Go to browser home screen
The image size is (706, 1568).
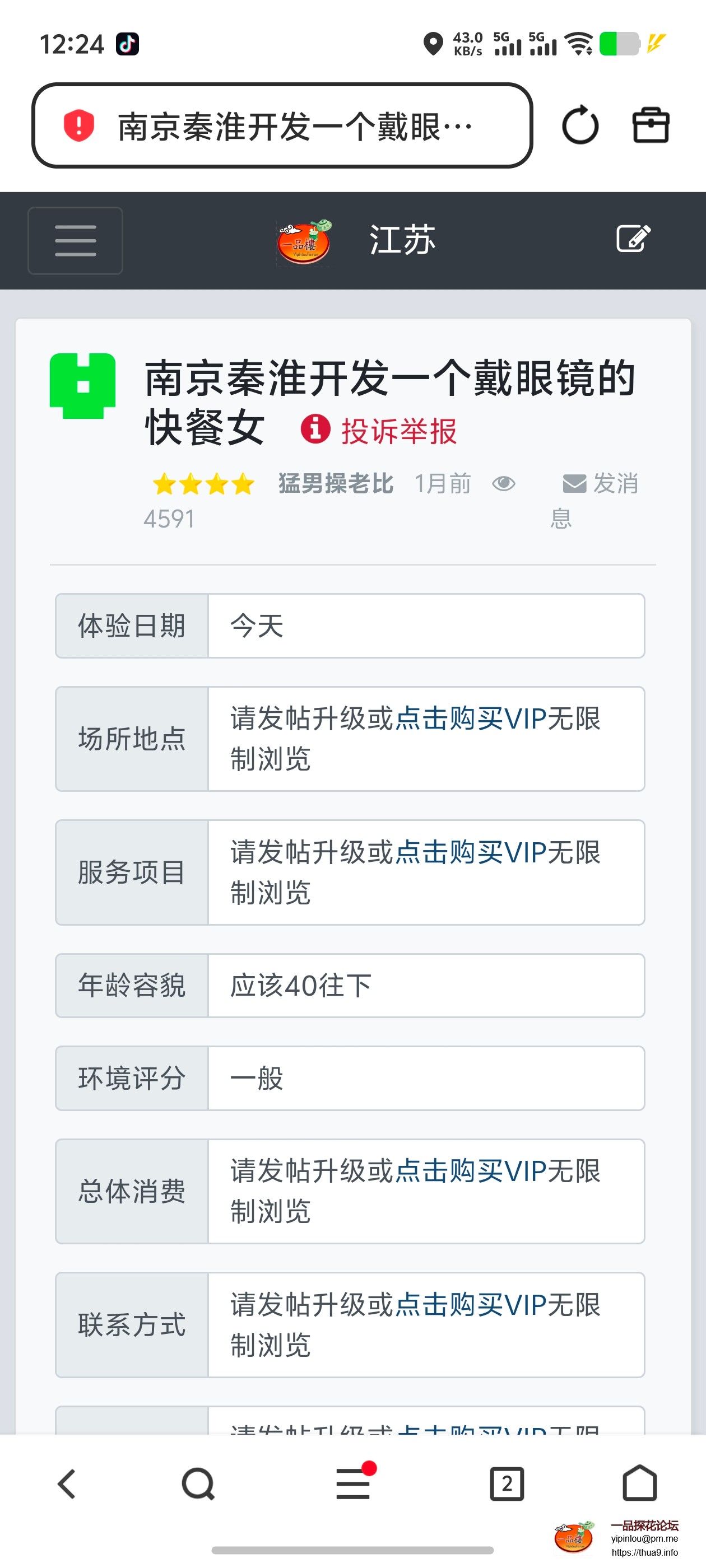pyautogui.click(x=639, y=1483)
